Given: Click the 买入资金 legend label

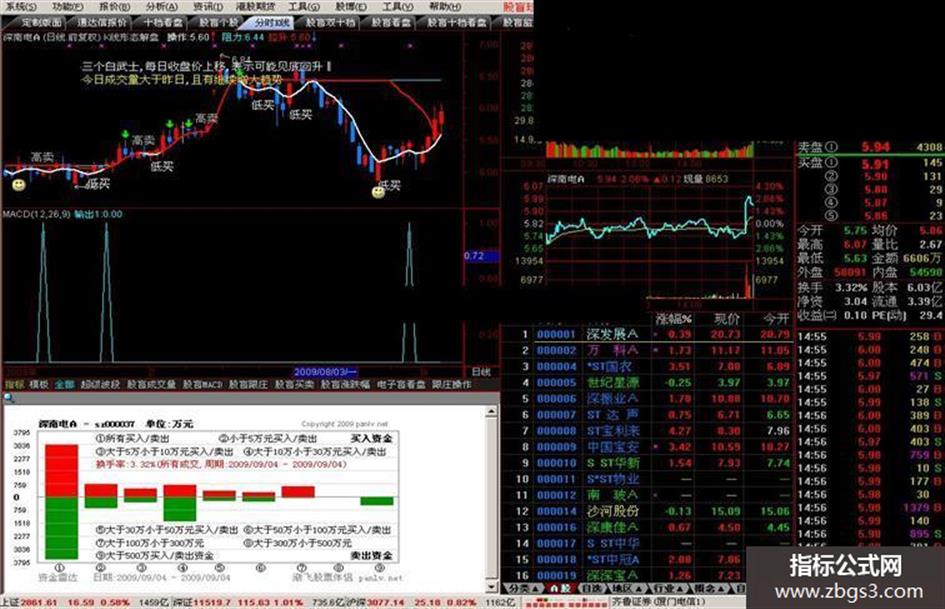Looking at the screenshot, I should tap(372, 438).
